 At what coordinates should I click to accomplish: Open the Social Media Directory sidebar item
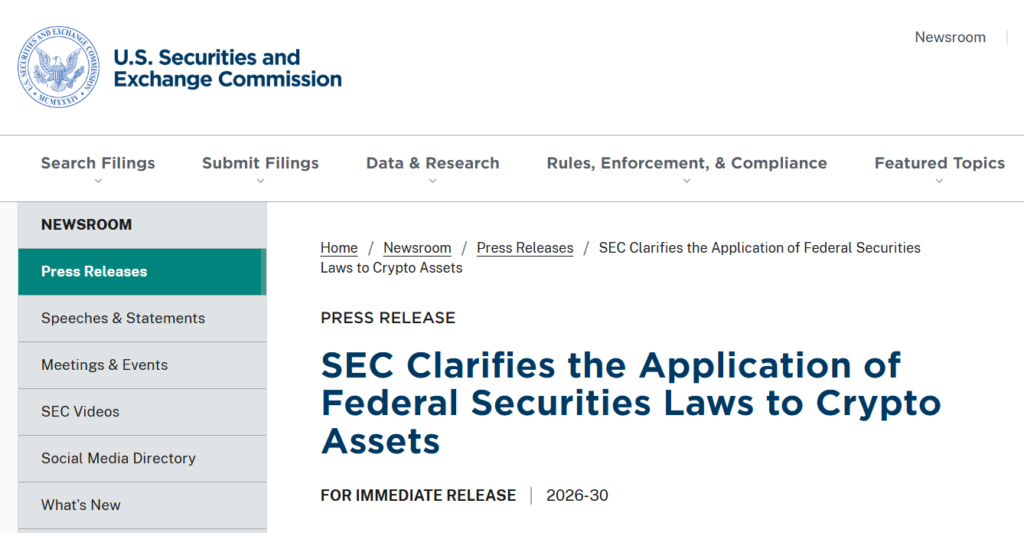pyautogui.click(x=118, y=458)
